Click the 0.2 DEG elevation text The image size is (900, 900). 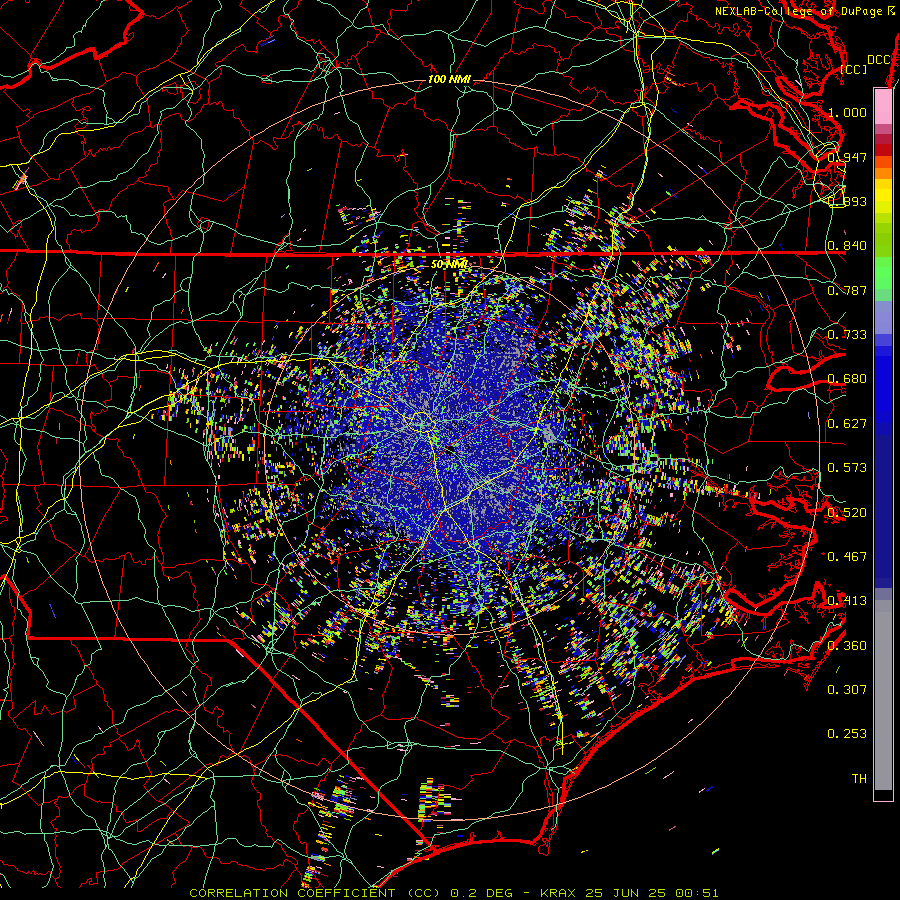tap(480, 893)
